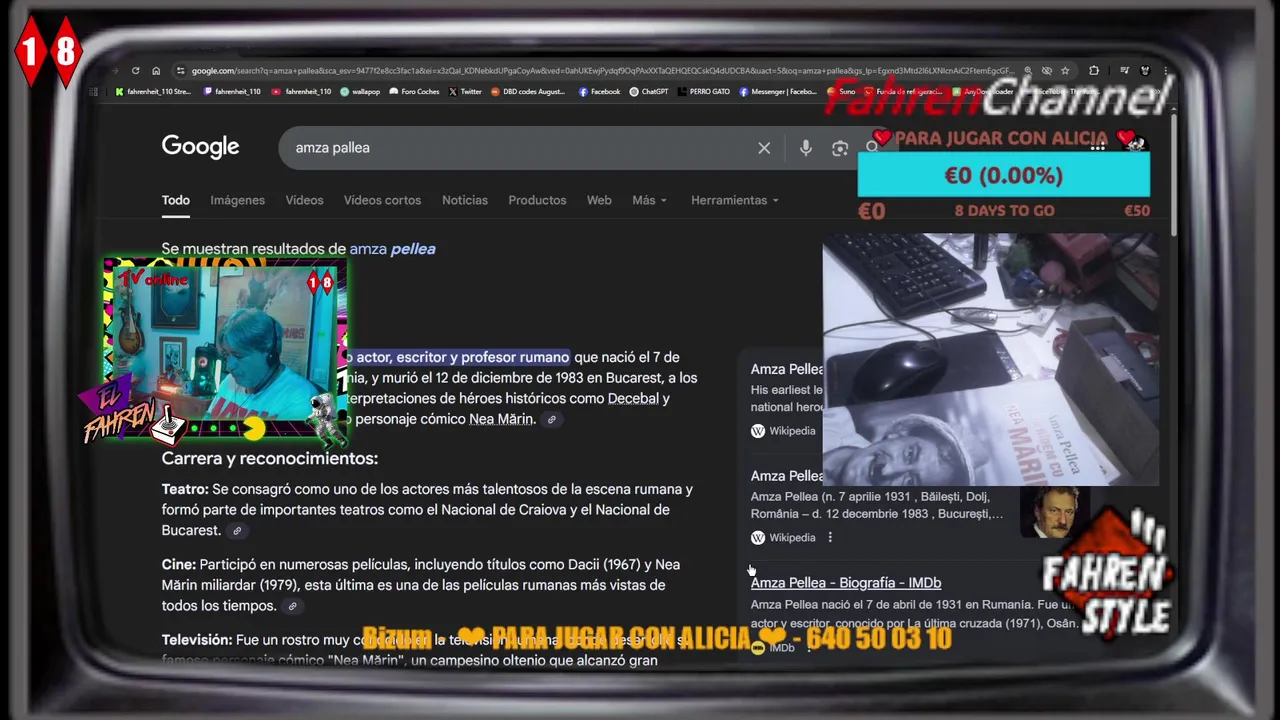
Task: Open the wallapop bookmark
Action: tap(360, 92)
